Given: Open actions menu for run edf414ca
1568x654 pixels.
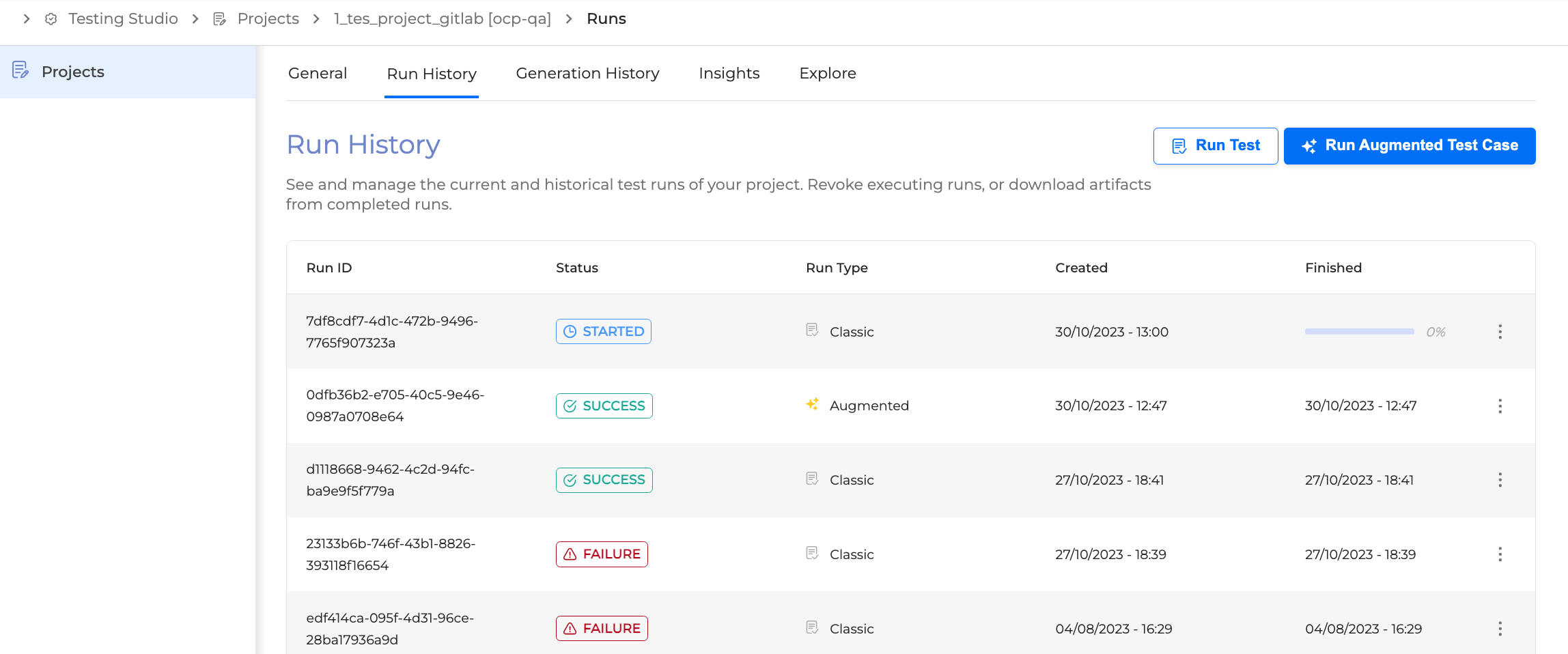Looking at the screenshot, I should (x=1500, y=629).
